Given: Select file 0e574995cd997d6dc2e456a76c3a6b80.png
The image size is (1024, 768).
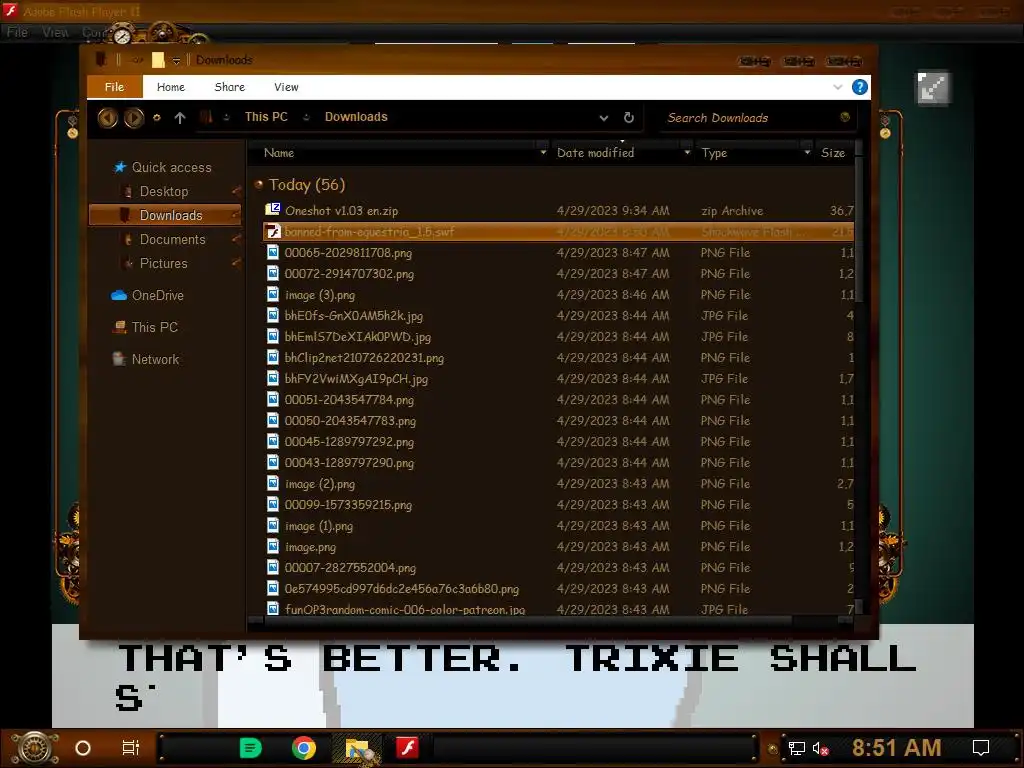Looking at the screenshot, I should pyautogui.click(x=402, y=588).
